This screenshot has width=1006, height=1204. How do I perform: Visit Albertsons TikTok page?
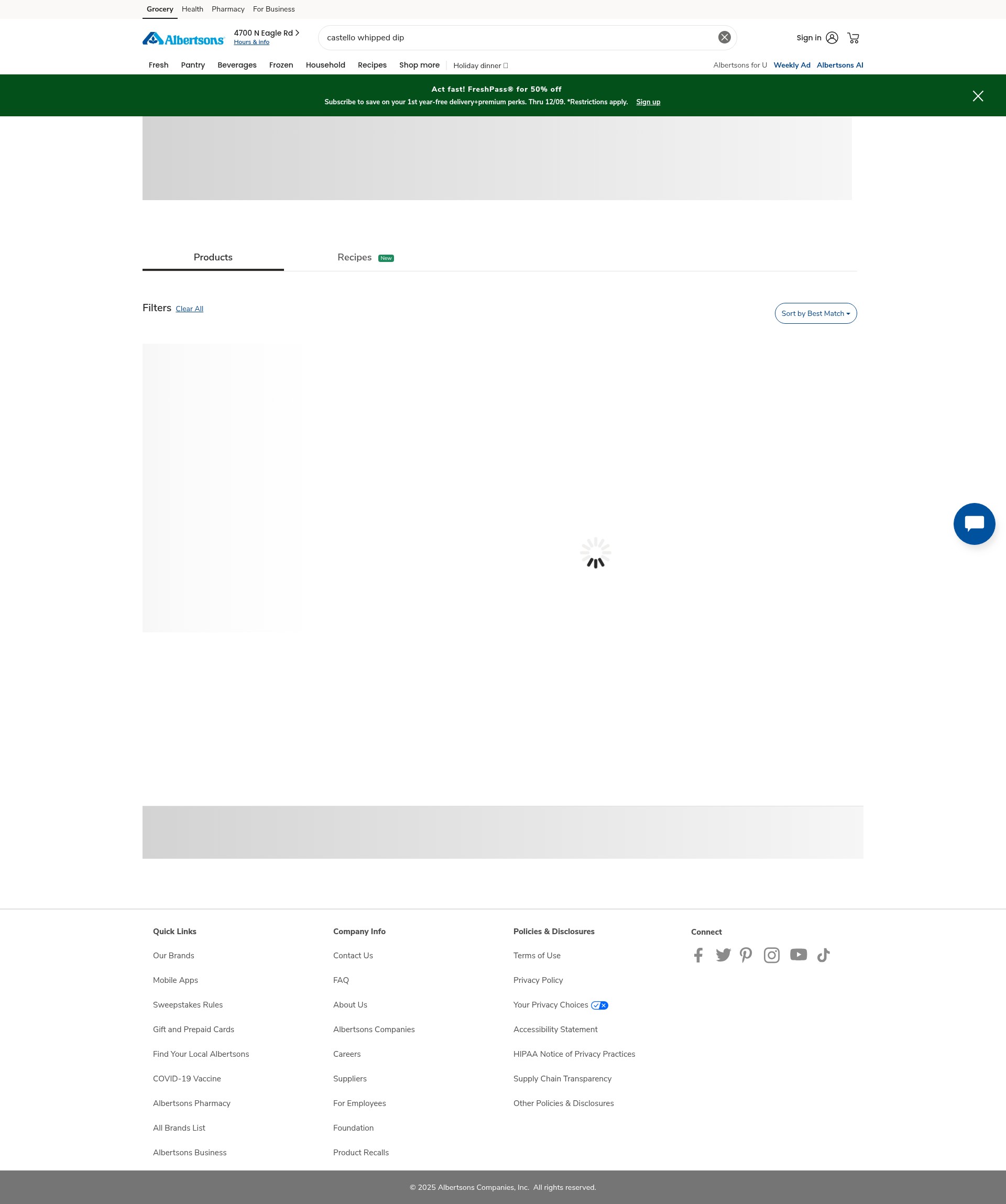point(823,955)
